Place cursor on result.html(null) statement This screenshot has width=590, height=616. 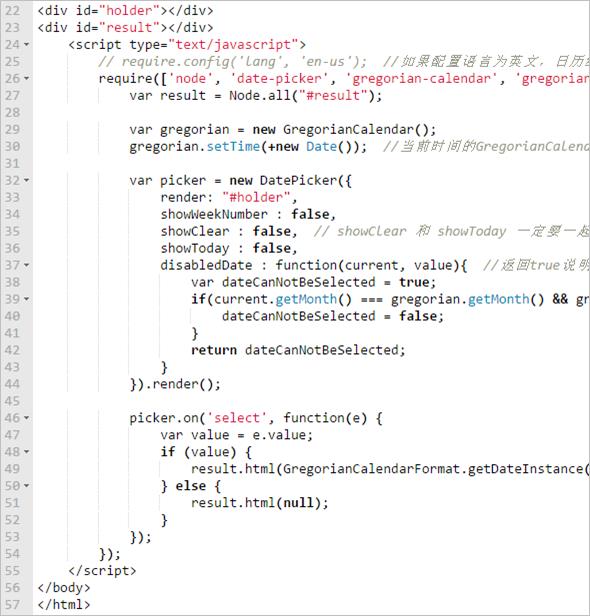[260, 503]
